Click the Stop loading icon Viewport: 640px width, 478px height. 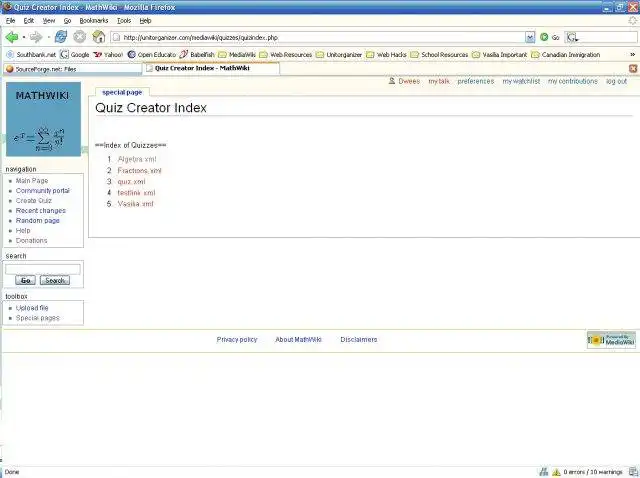pyautogui.click(x=80, y=37)
